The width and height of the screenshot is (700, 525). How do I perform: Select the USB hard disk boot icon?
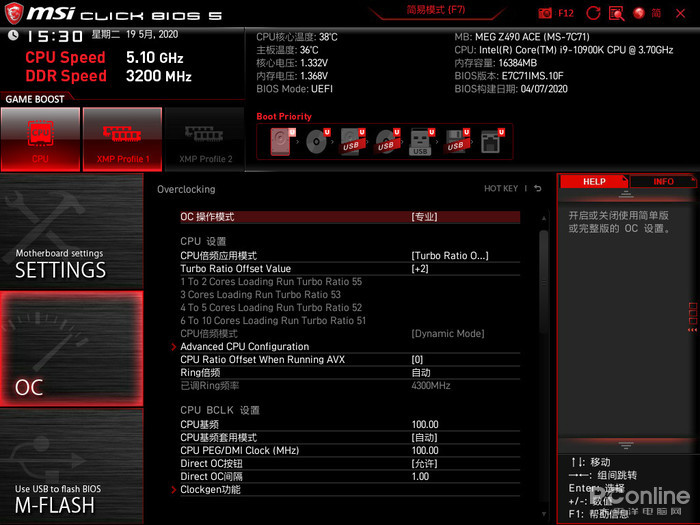pos(352,142)
